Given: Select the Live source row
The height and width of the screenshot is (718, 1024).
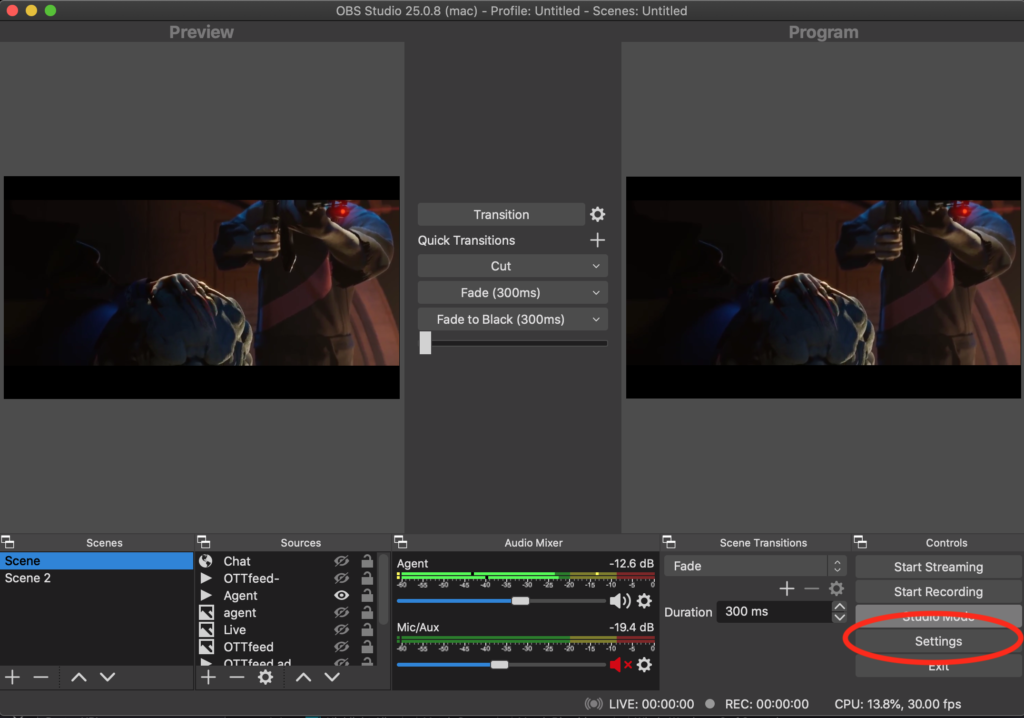Looking at the screenshot, I should tap(287, 629).
